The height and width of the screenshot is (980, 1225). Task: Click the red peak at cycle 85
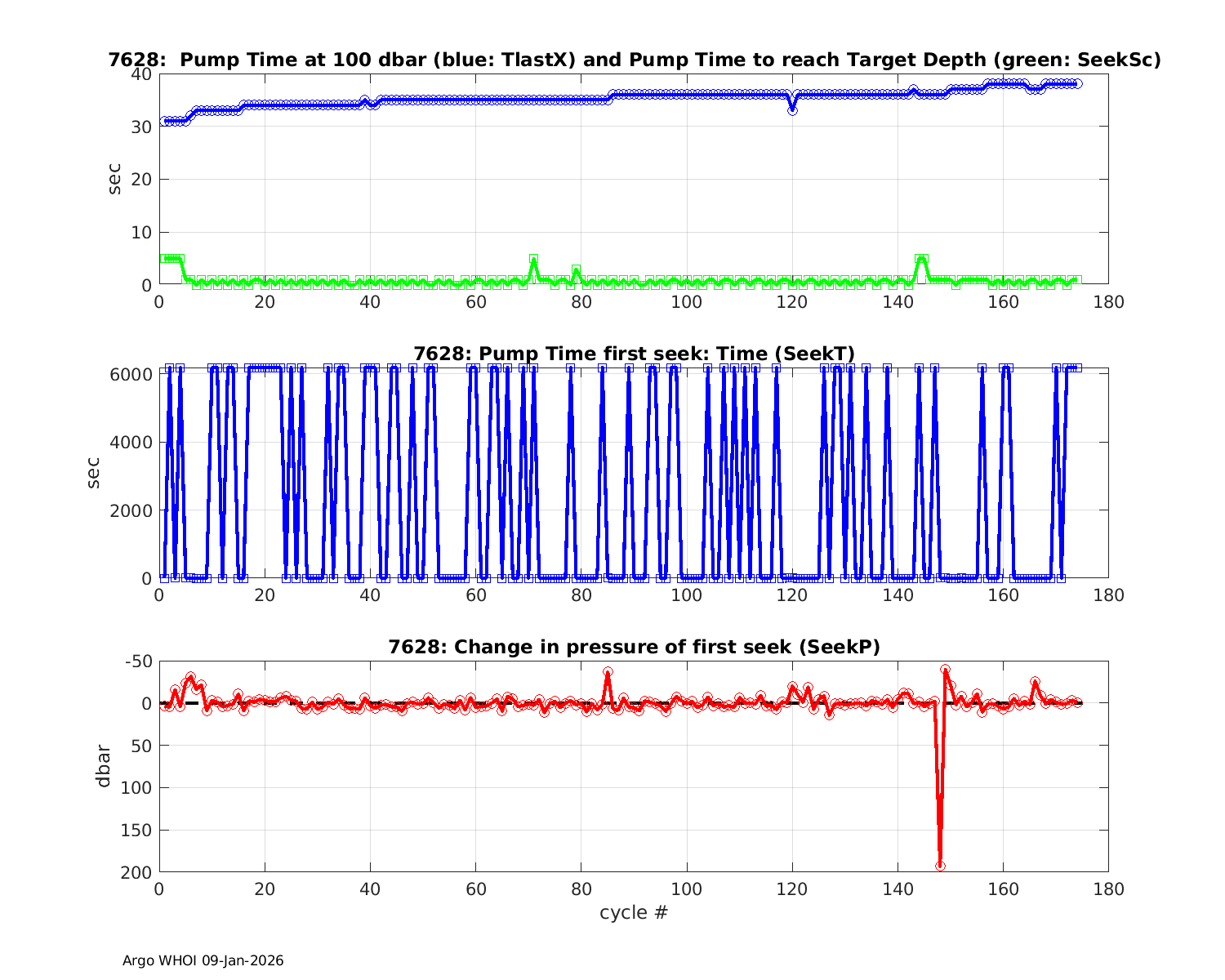(x=608, y=672)
